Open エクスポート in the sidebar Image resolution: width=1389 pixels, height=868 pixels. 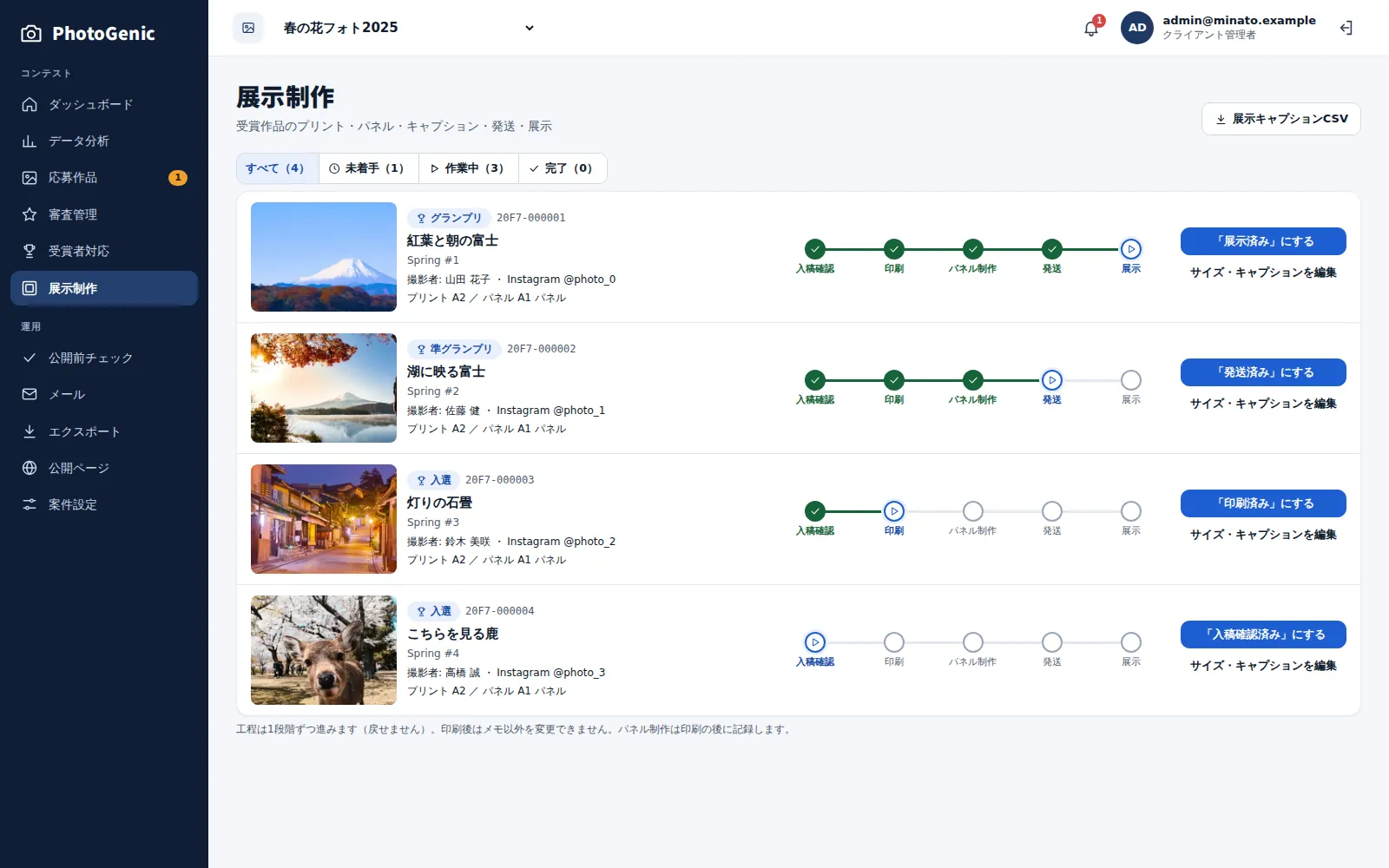[x=104, y=431]
